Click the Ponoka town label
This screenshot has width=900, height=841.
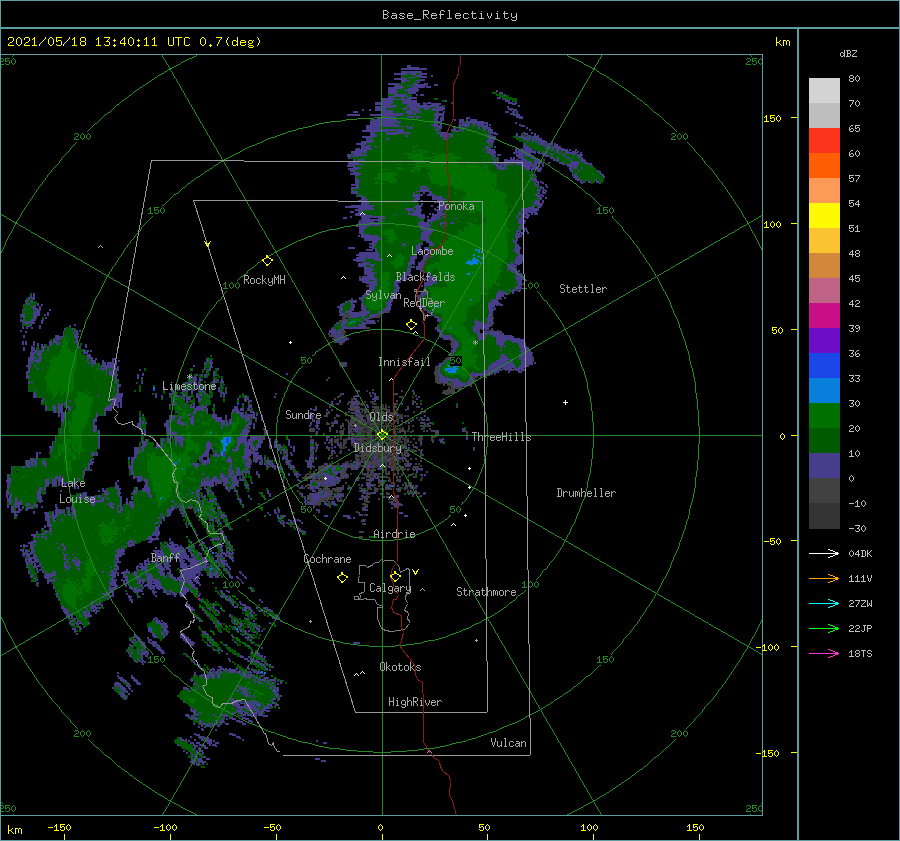click(456, 206)
